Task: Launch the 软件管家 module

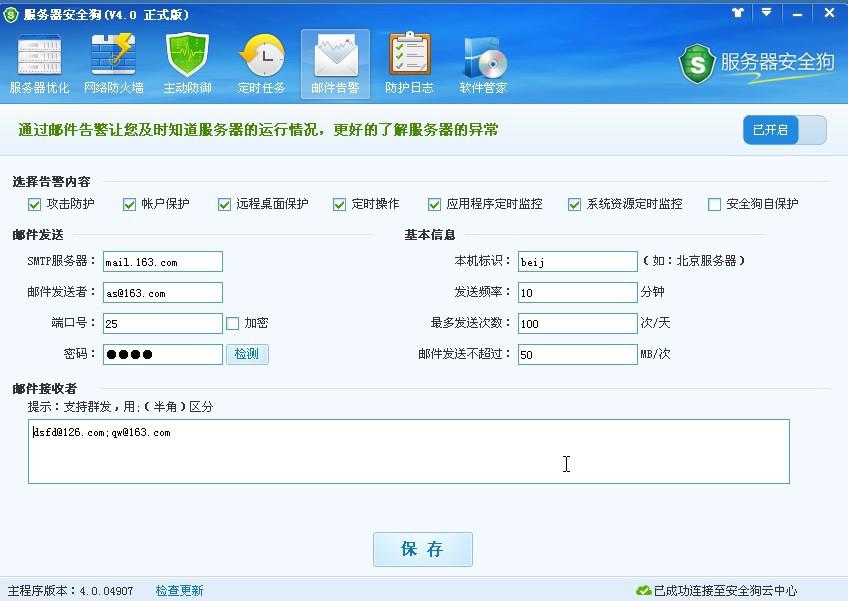Action: pyautogui.click(x=483, y=62)
